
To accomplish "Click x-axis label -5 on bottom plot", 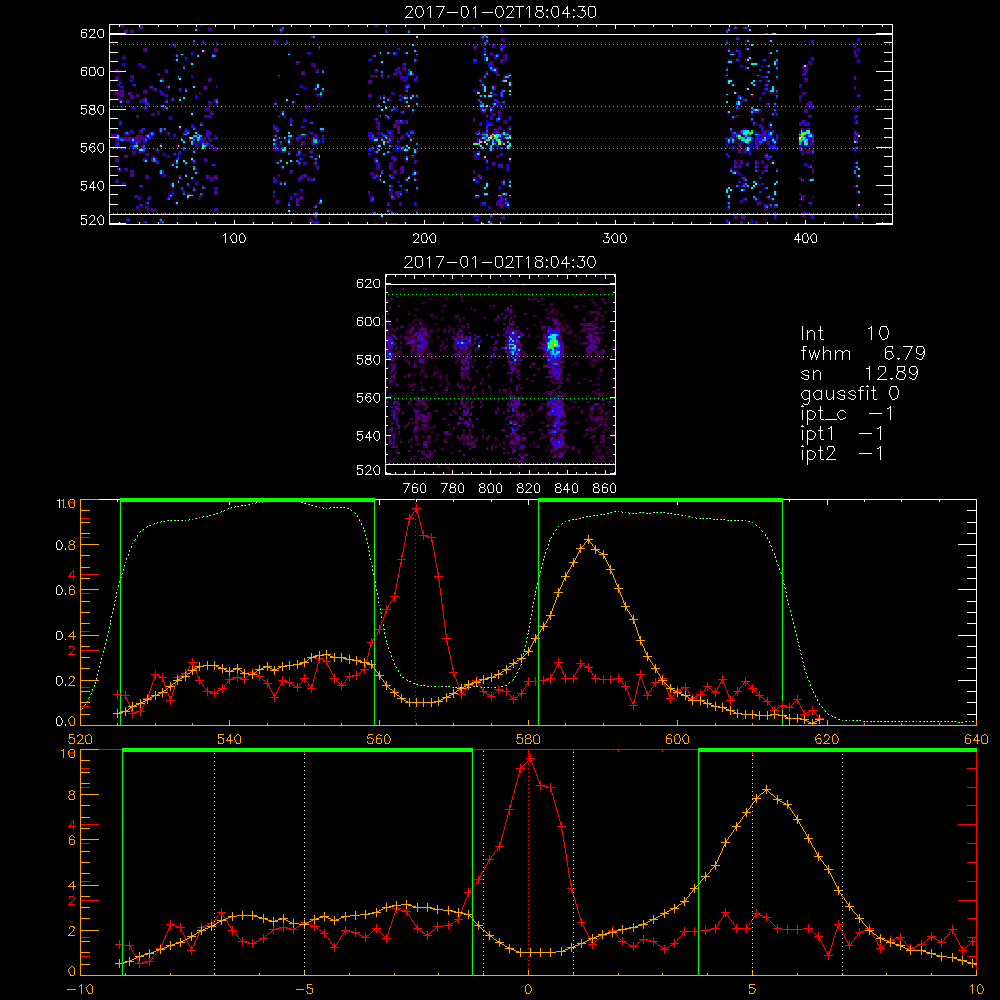I will pyautogui.click(x=304, y=989).
